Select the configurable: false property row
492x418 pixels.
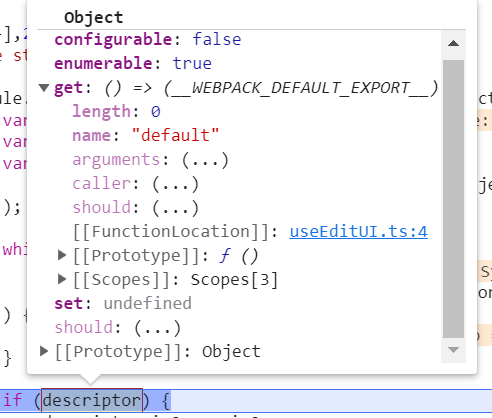coord(148,40)
